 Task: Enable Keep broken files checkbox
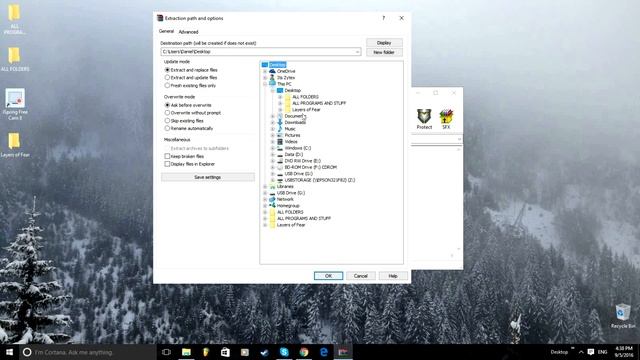pyautogui.click(x=167, y=156)
